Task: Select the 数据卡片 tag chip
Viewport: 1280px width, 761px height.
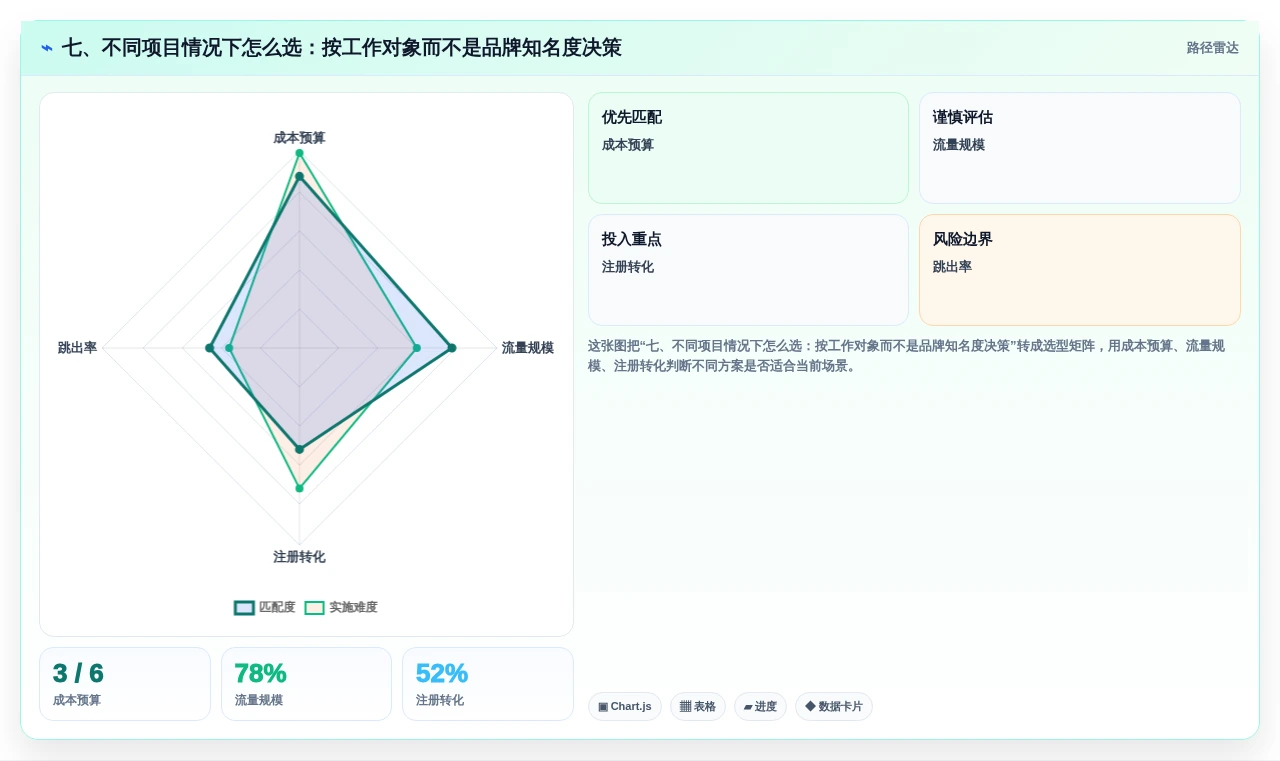Action: click(x=834, y=706)
